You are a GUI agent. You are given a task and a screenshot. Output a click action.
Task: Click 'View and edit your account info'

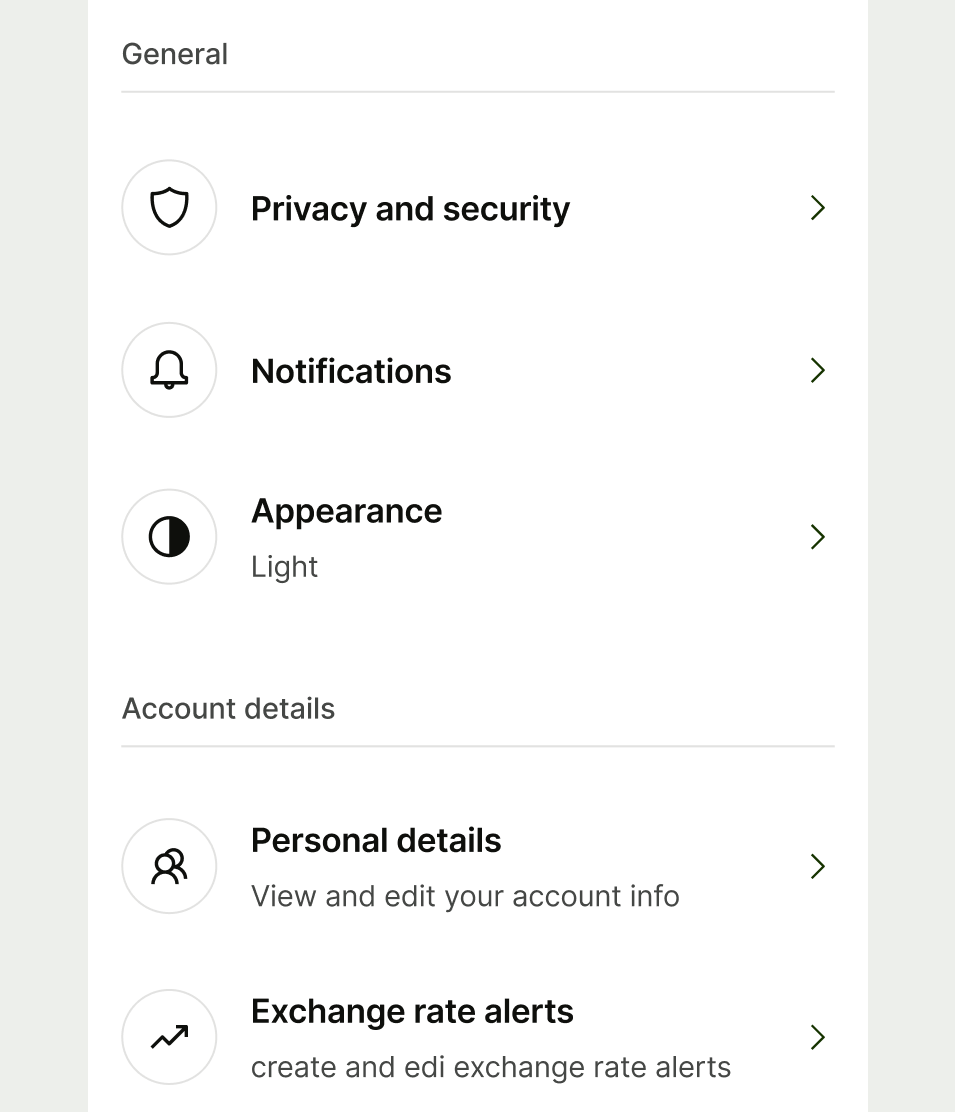tap(465, 896)
